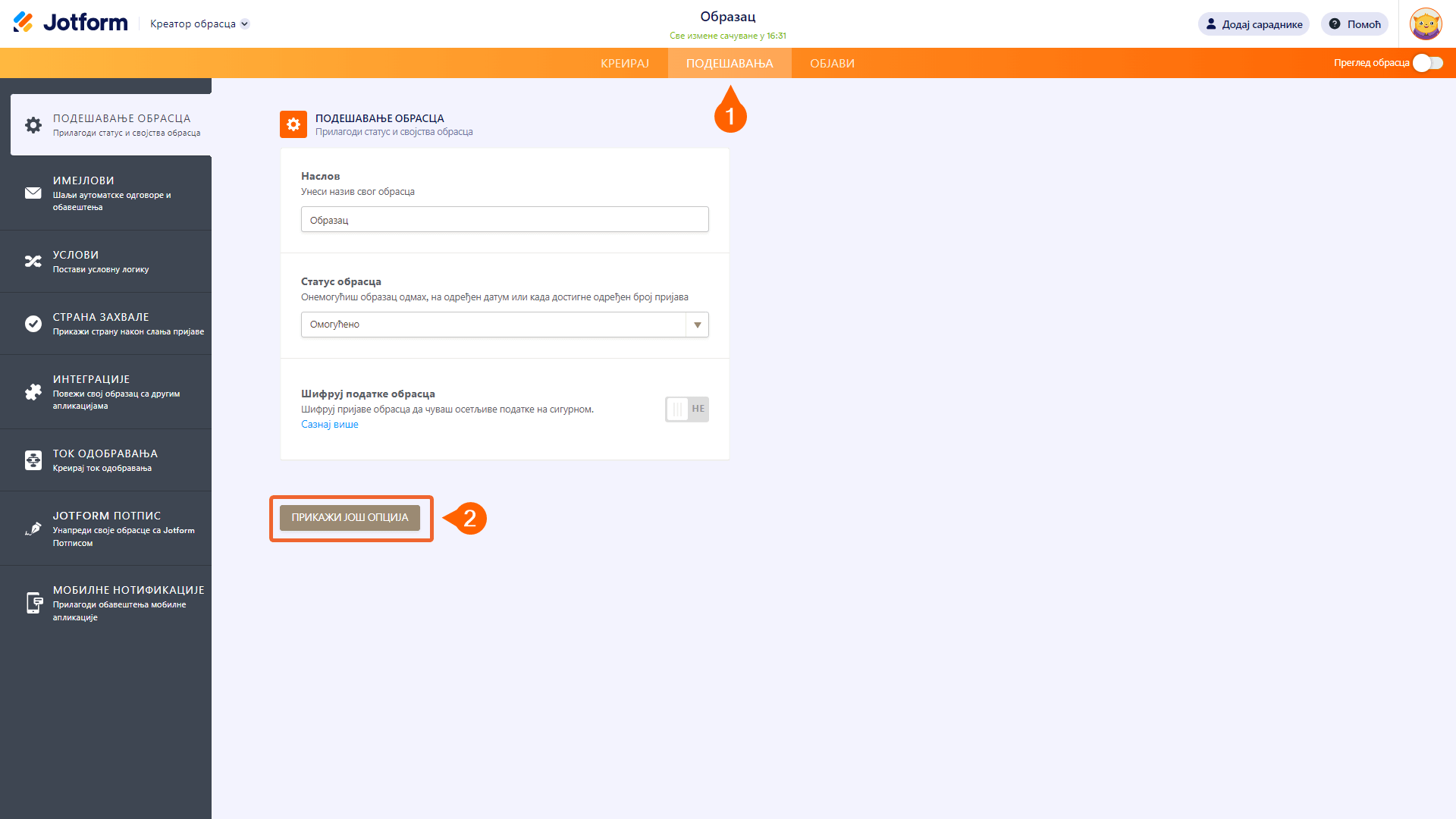1456x819 pixels.
Task: Select the shuffle icon for Услови
Action: tap(33, 262)
